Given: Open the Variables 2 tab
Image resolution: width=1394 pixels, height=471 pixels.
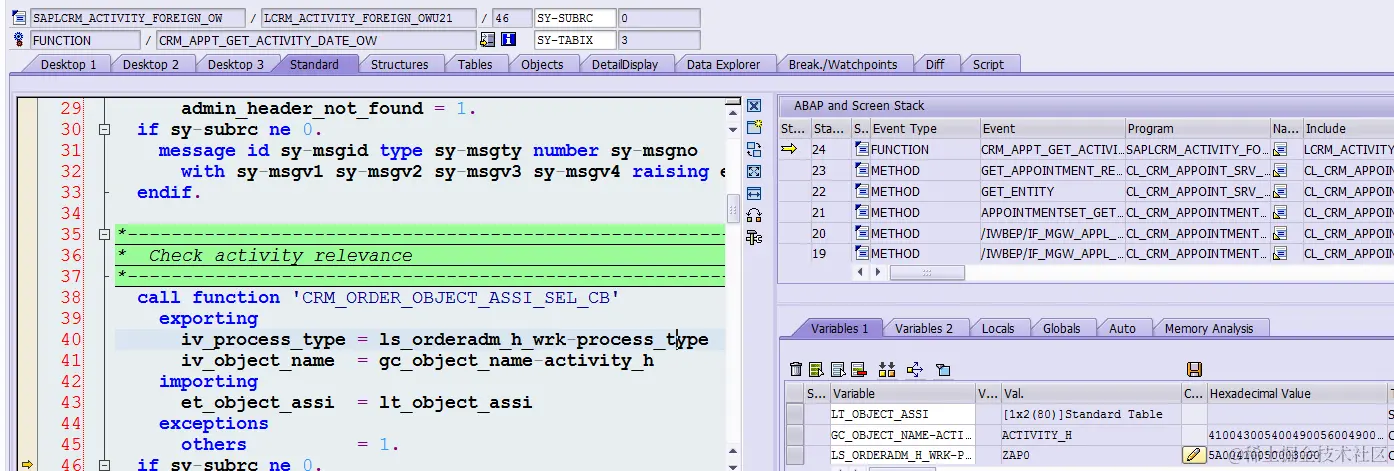Looking at the screenshot, I should tap(923, 328).
